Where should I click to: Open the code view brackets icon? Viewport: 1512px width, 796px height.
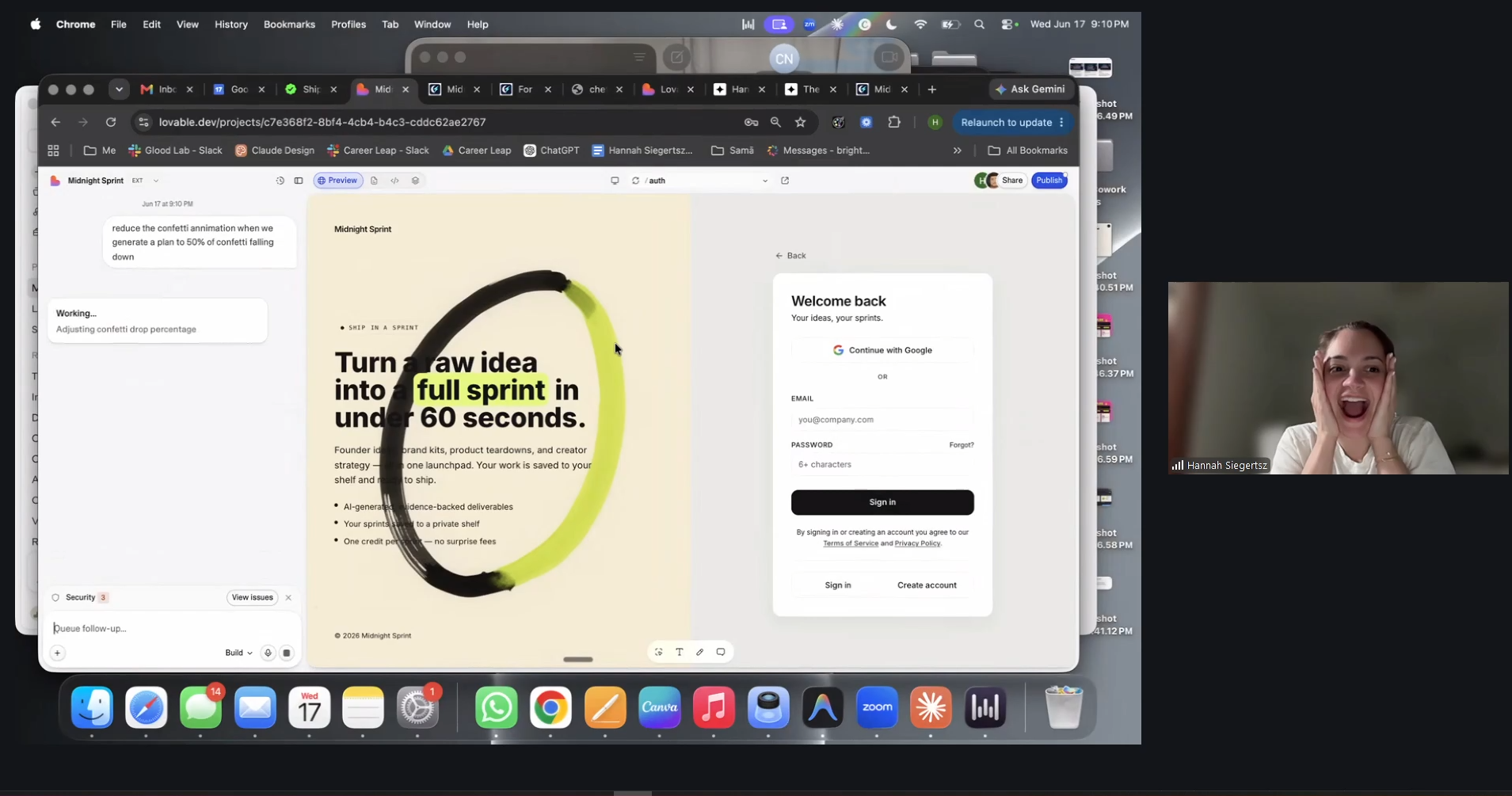coord(394,181)
